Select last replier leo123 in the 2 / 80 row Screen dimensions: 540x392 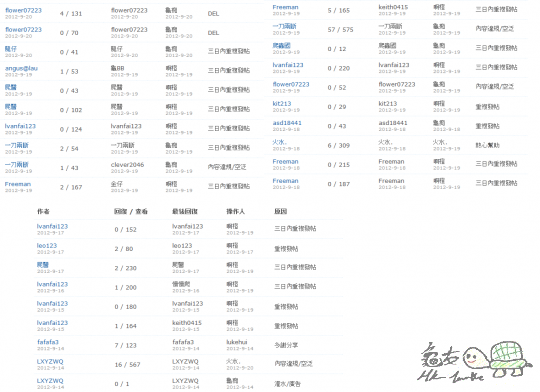(x=182, y=246)
